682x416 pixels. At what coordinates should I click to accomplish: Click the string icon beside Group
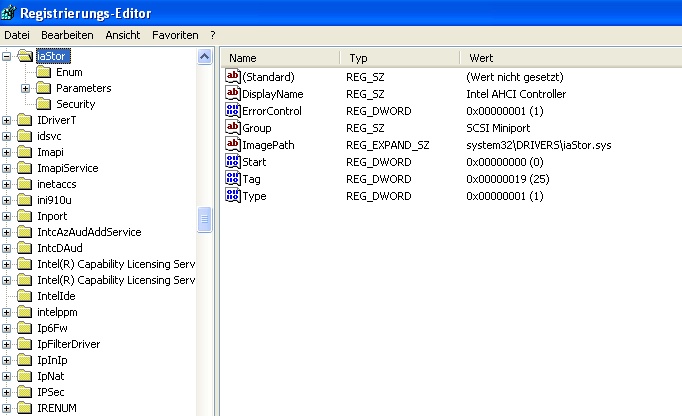click(x=233, y=127)
